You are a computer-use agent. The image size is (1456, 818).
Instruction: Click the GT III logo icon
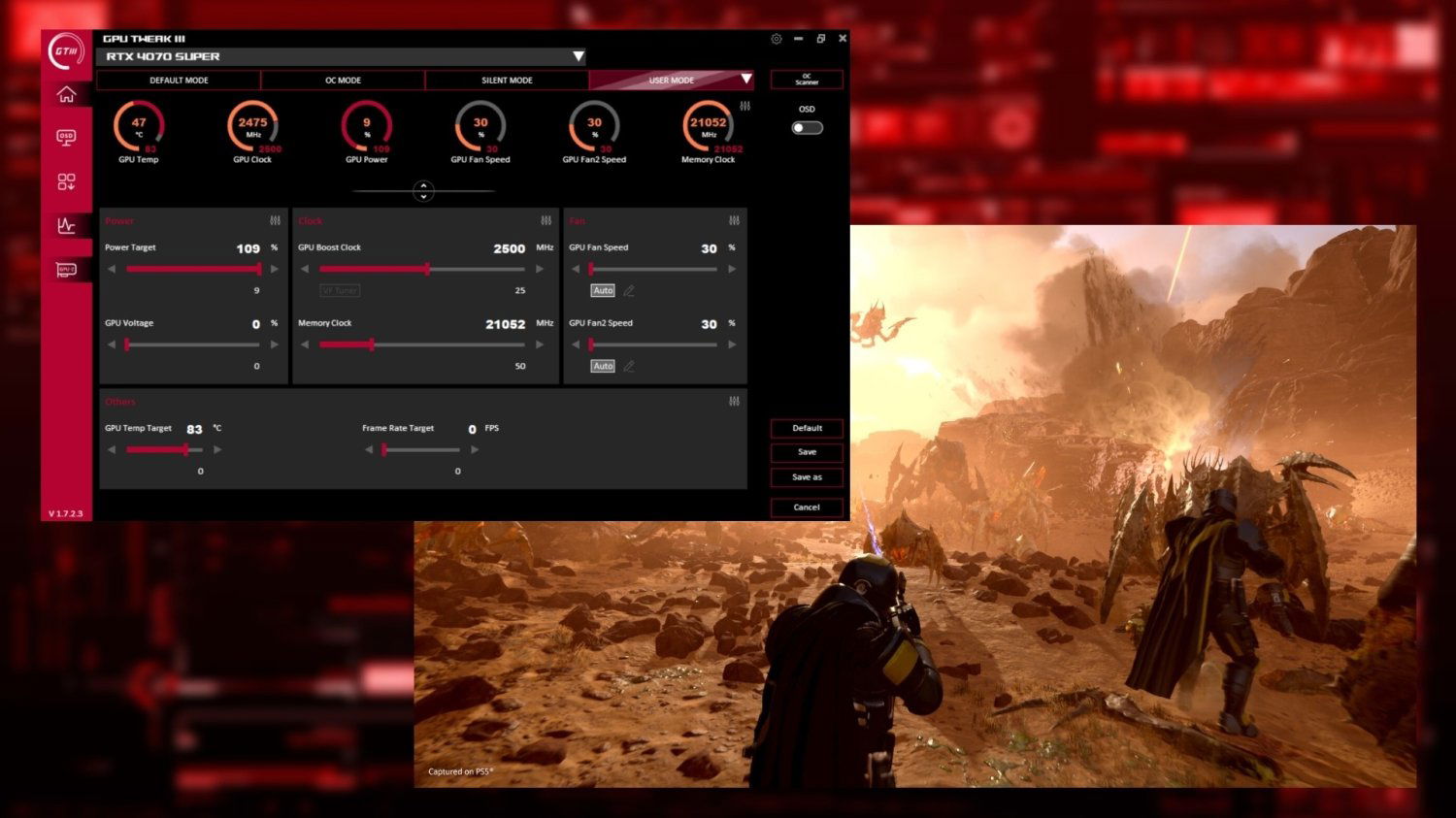click(x=66, y=51)
